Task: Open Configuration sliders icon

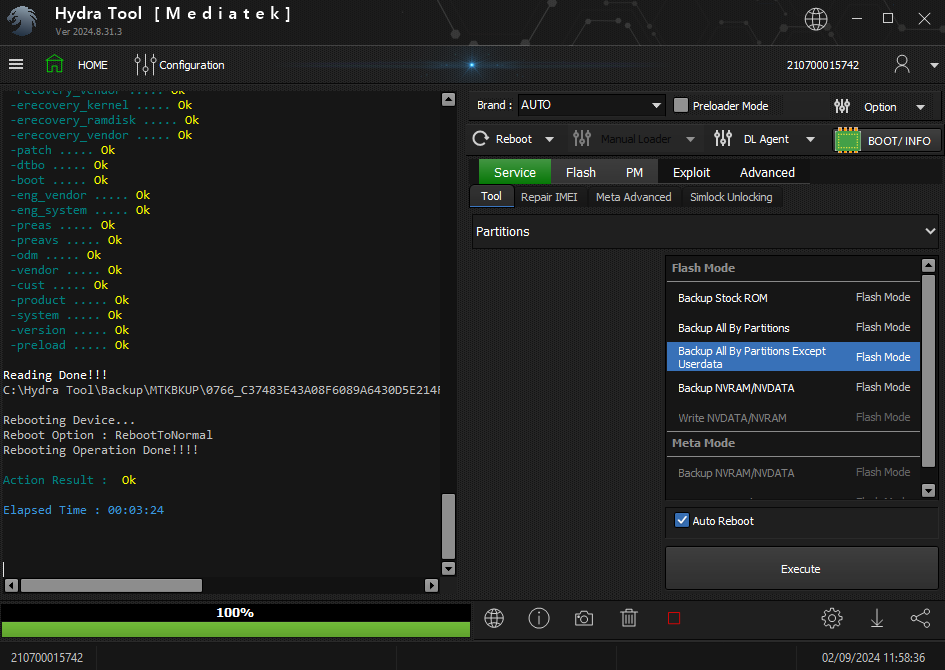Action: [145, 64]
